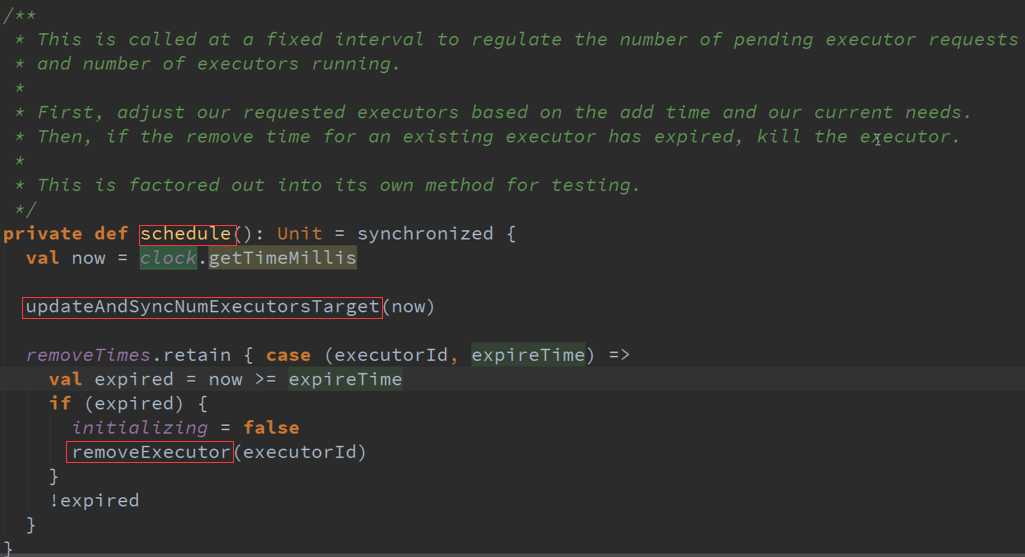This screenshot has height=557, width=1025.
Task: Select the updateAndSyncNumExecutorsTarget call
Action: click(202, 307)
